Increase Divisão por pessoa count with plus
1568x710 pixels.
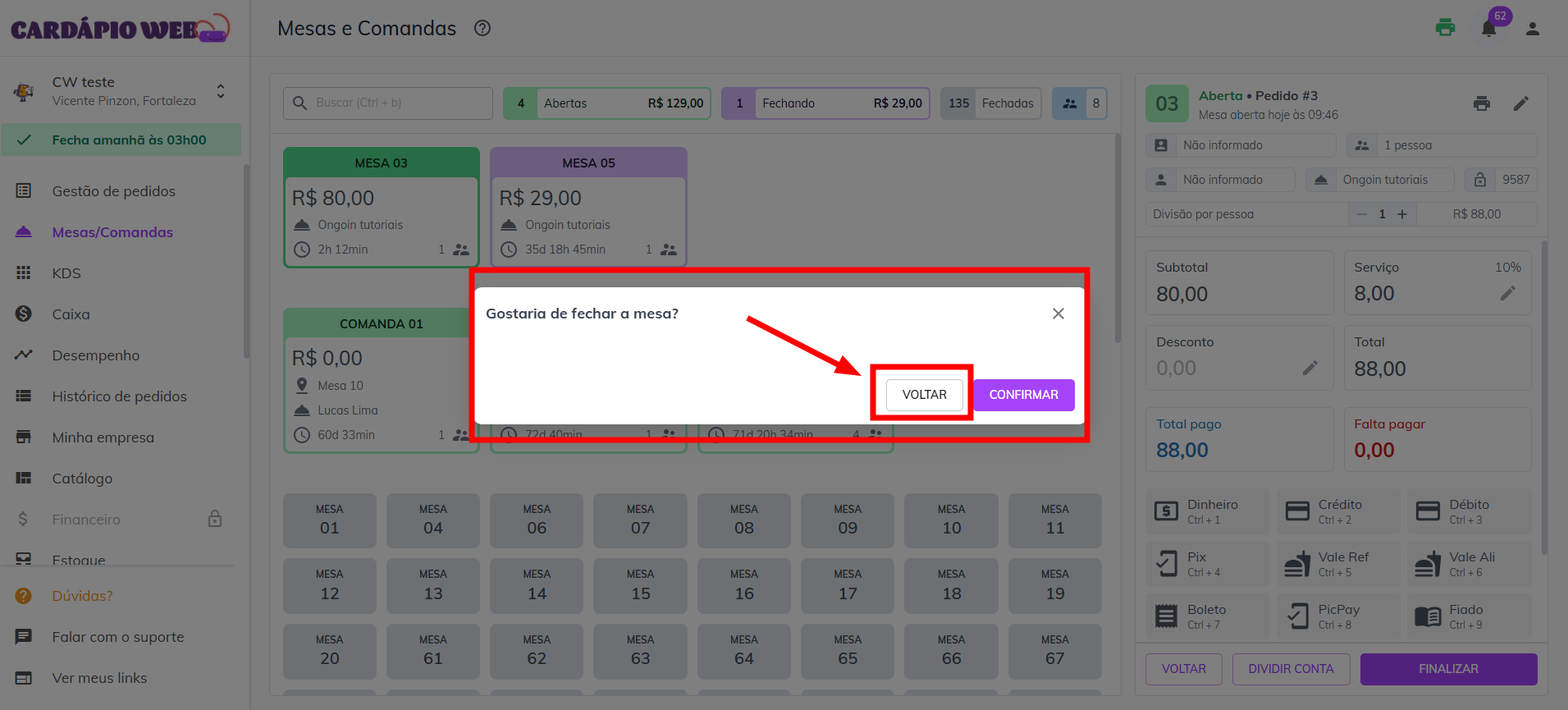point(1402,214)
